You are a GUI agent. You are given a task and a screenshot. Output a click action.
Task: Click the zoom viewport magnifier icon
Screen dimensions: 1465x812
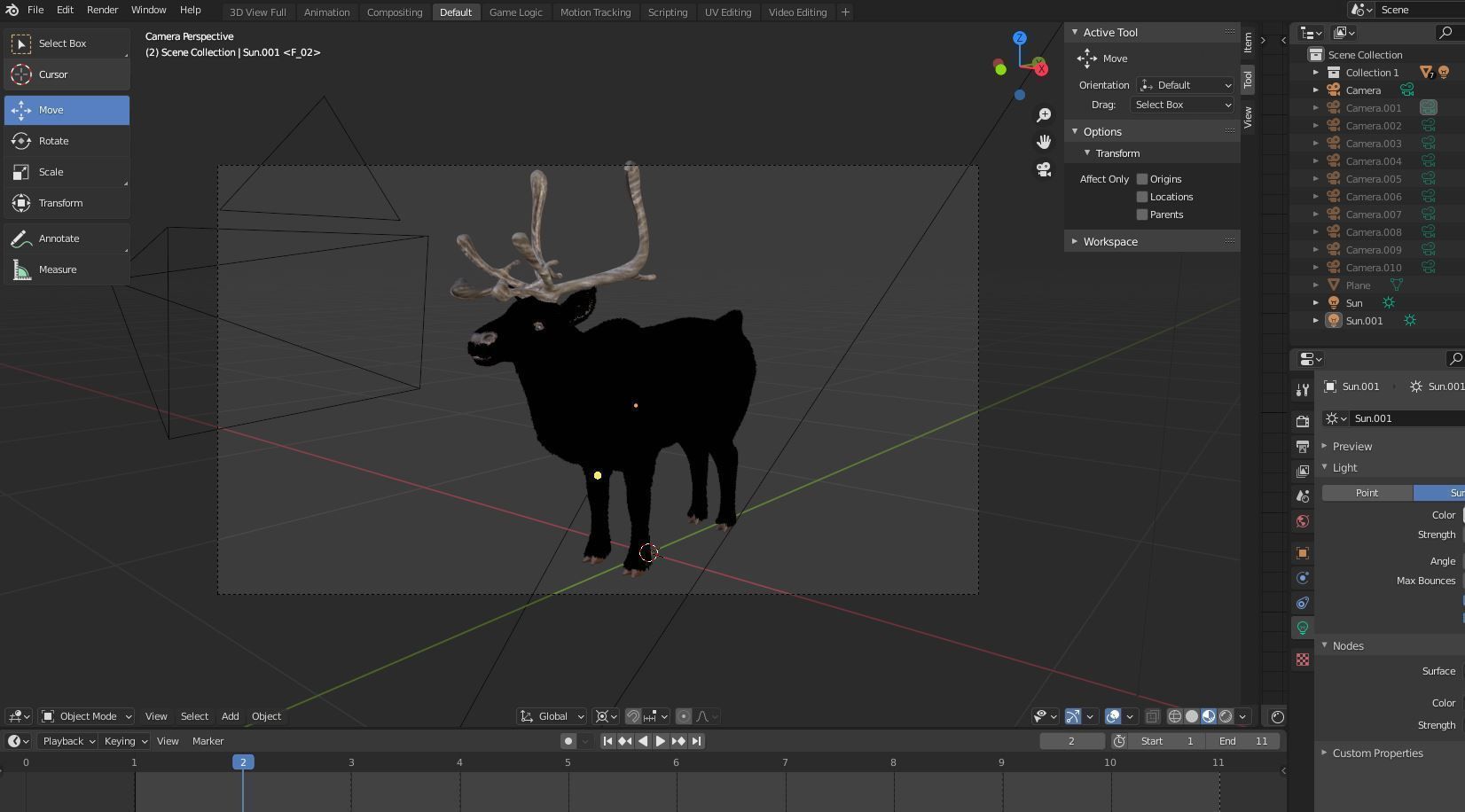[x=1044, y=115]
